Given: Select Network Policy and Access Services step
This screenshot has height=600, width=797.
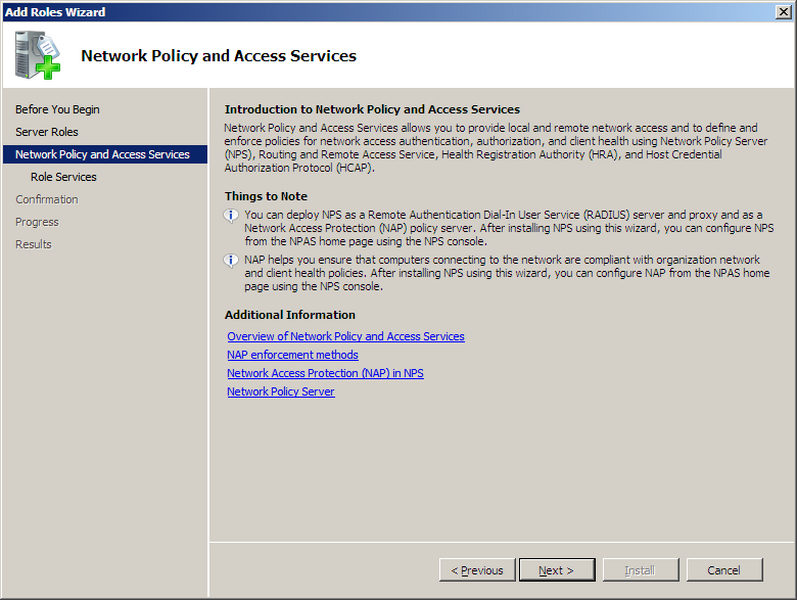Looking at the screenshot, I should click(x=105, y=154).
